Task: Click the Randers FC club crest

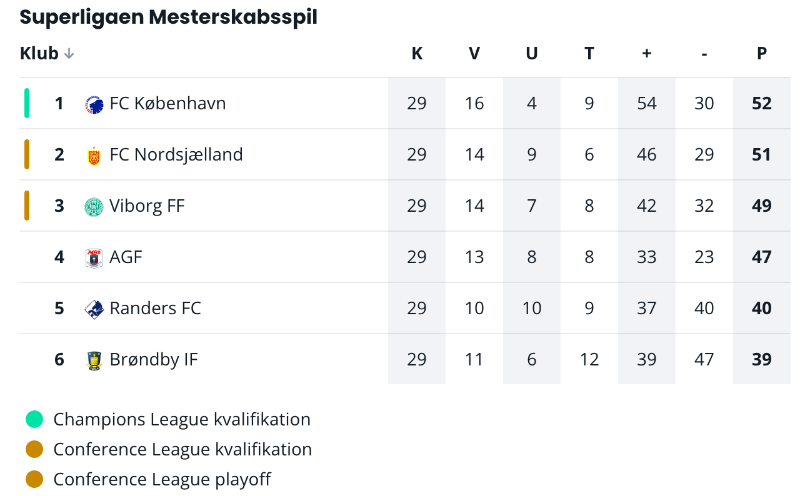Action: (94, 309)
